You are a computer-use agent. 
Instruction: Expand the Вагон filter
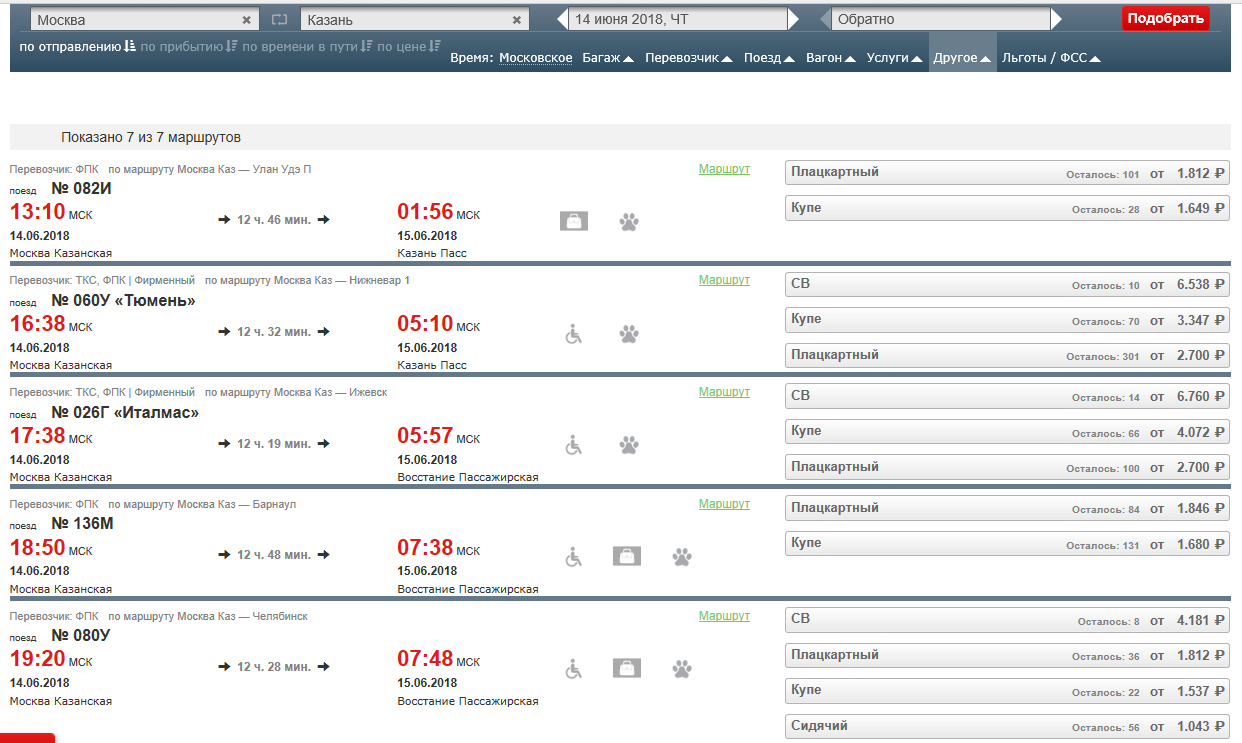click(831, 58)
